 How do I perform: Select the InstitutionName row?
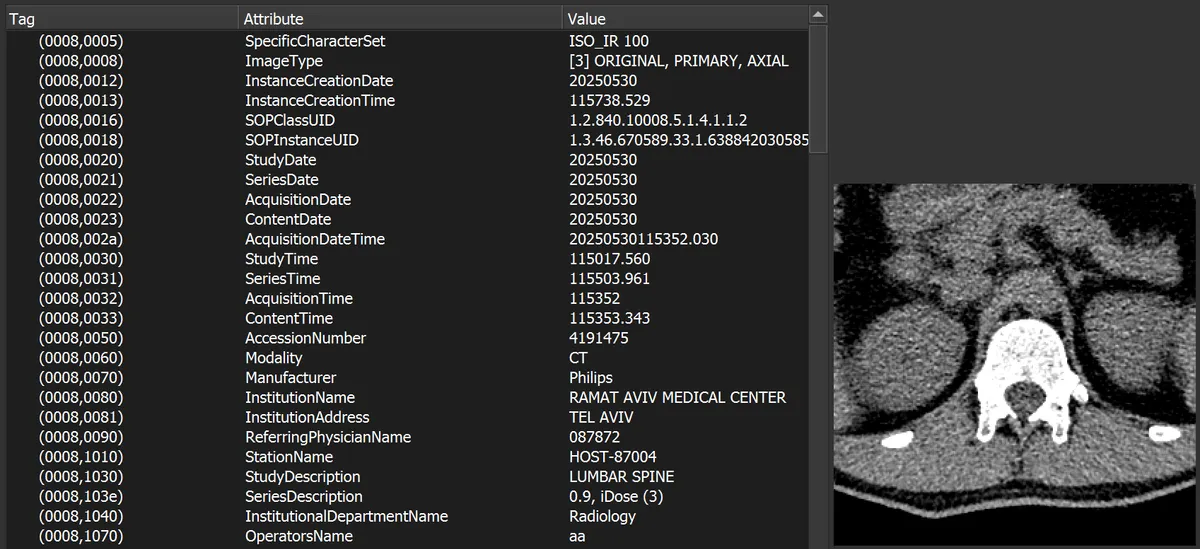pos(407,397)
